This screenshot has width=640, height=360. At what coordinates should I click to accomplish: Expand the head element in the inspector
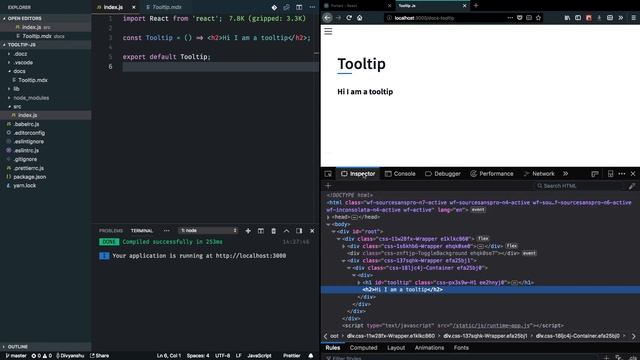329,218
